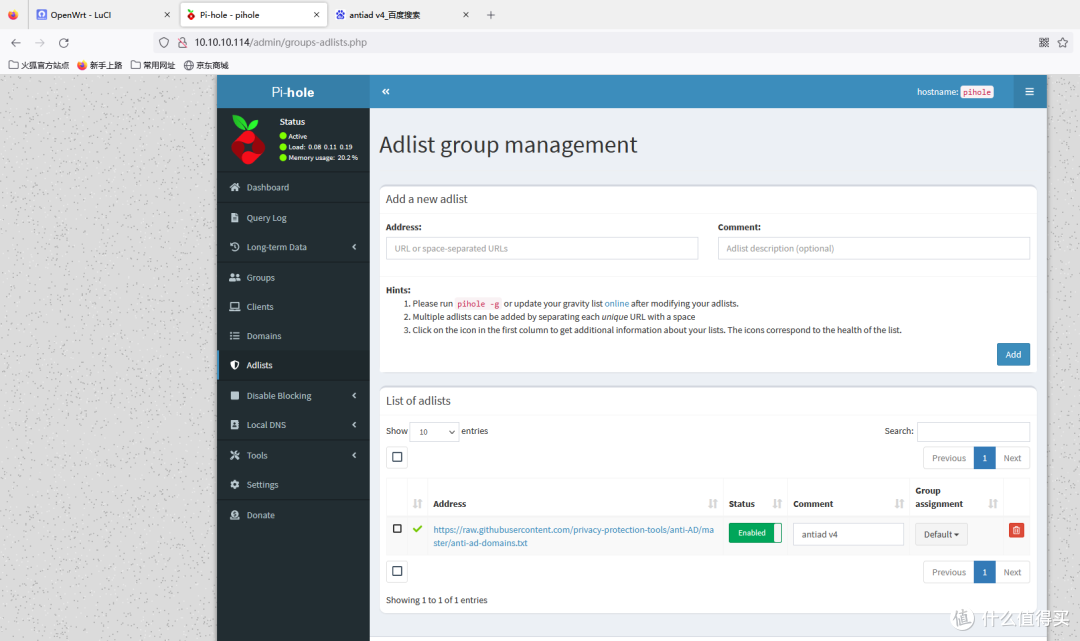Click the blue Add button
Screen dimensions: 1080x641
(x=1012, y=355)
